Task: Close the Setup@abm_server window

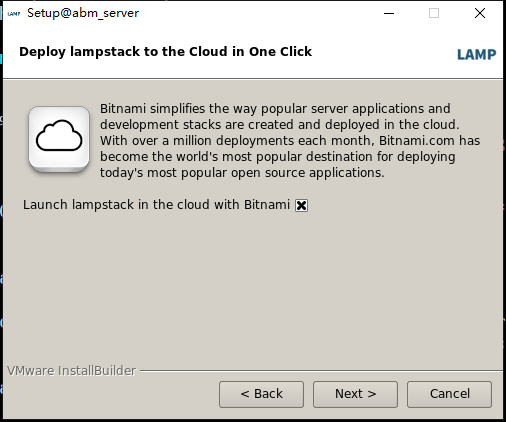Action: pyautogui.click(x=480, y=13)
